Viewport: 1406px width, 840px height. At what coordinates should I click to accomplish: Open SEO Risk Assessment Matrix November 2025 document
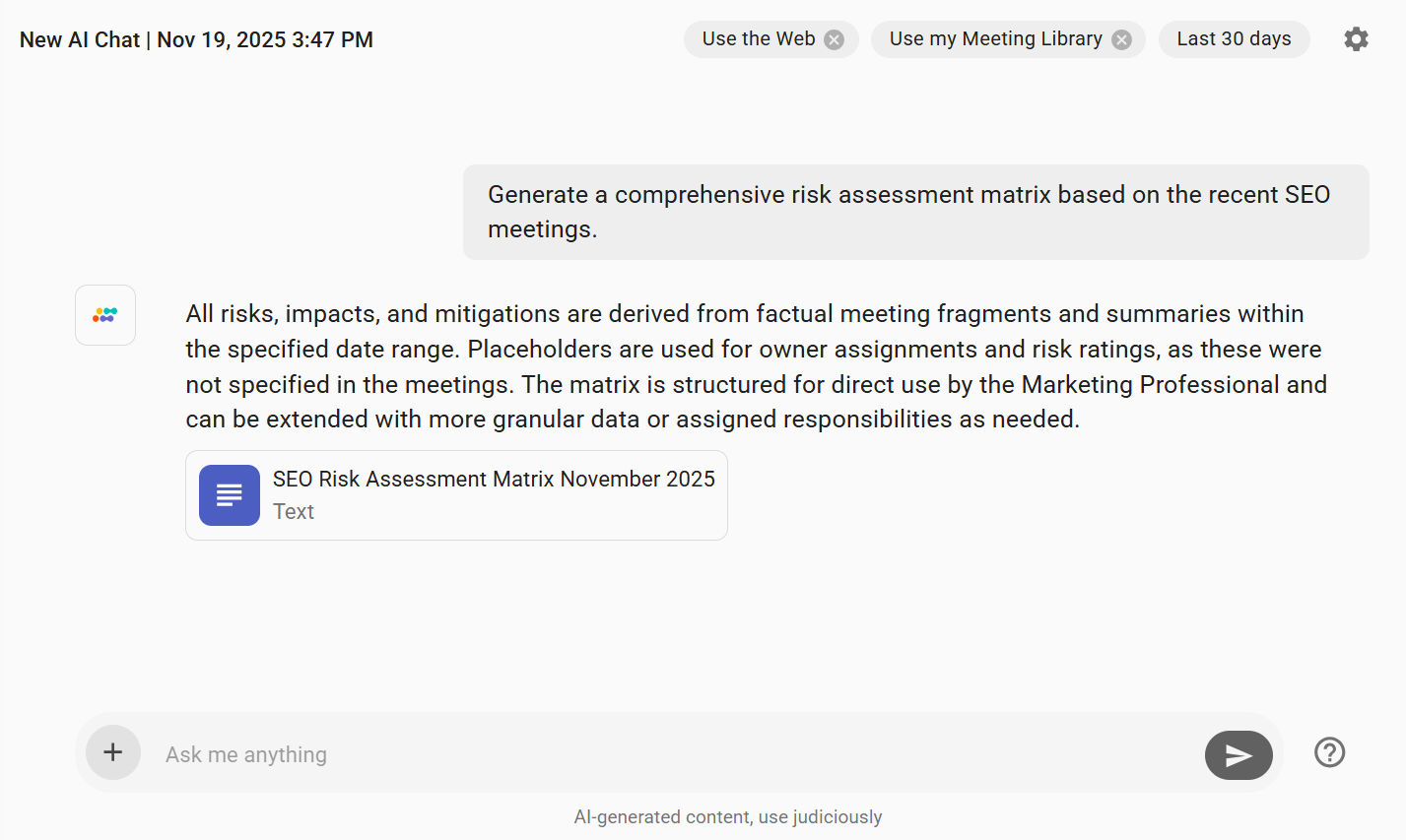(494, 480)
